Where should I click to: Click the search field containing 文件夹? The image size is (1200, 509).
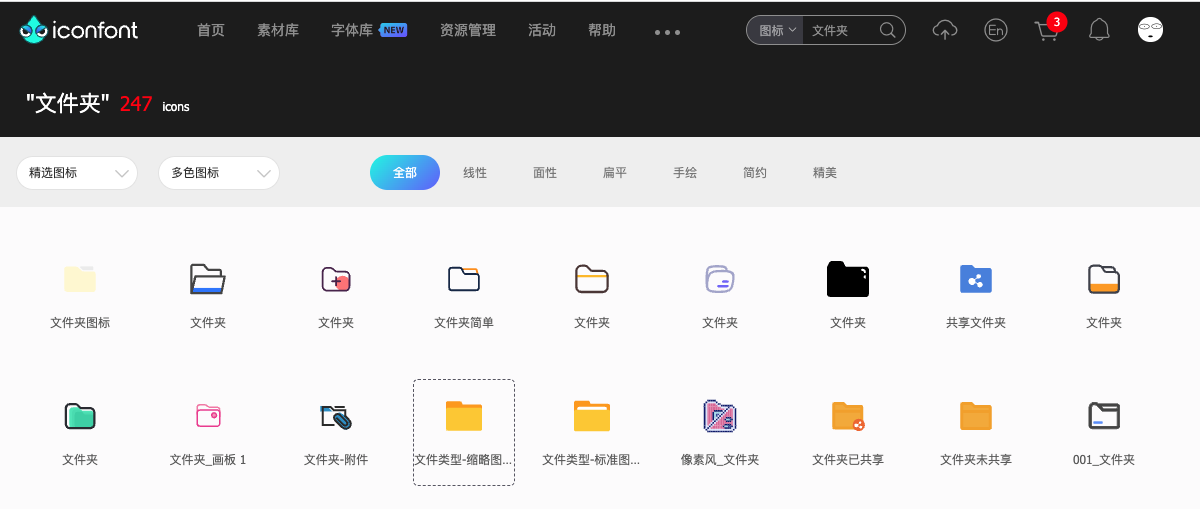[x=840, y=30]
